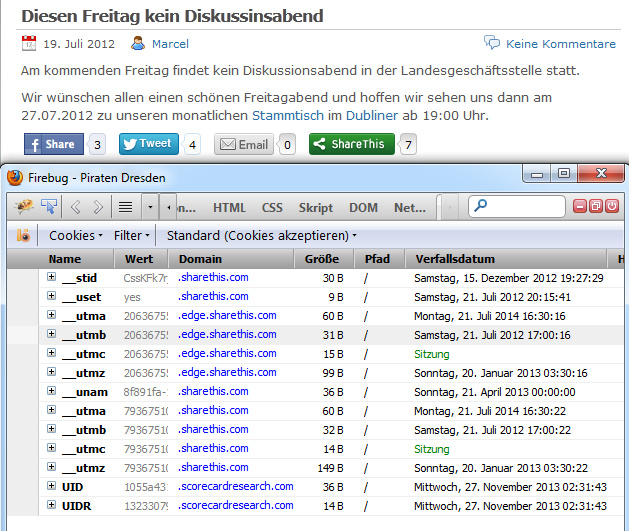Viewport: 629px width, 531px height.
Task: Click the Email share button
Action: coord(244,144)
